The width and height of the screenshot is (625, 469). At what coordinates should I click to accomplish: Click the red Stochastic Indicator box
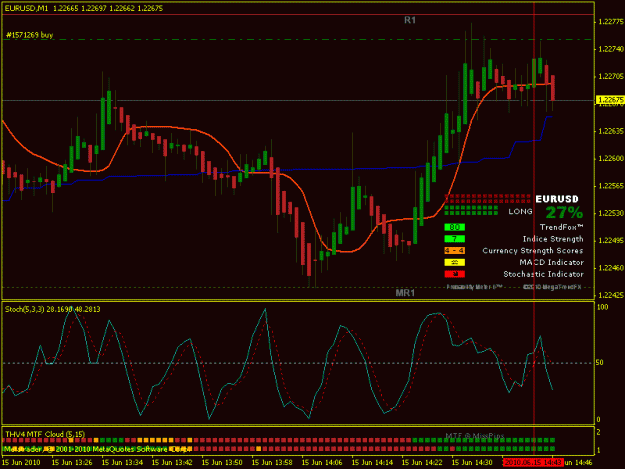[x=454, y=274]
